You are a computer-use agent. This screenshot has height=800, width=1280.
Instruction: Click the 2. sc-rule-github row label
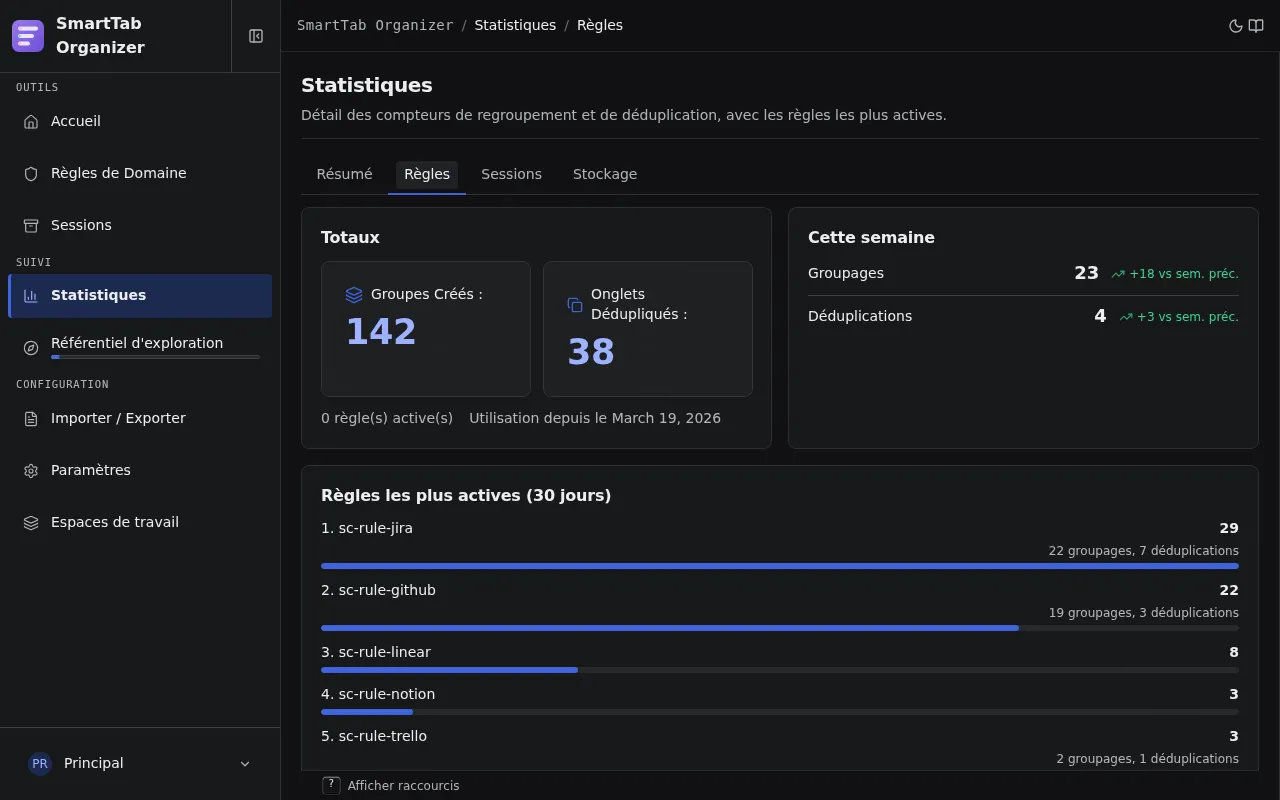pyautogui.click(x=378, y=591)
